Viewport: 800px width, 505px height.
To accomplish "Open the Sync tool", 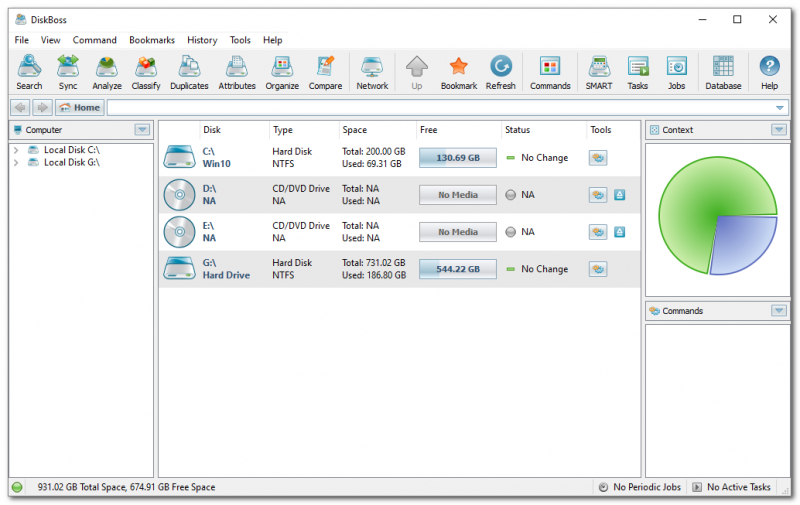I will 68,71.
